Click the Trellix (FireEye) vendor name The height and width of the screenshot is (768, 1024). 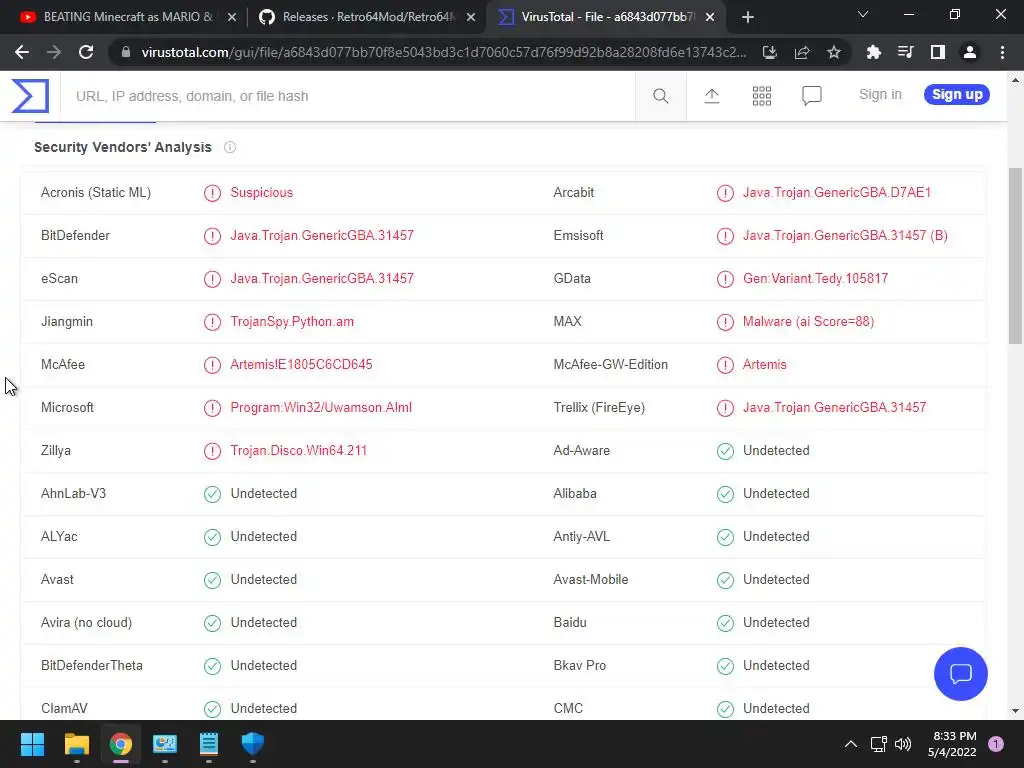[x=599, y=408]
